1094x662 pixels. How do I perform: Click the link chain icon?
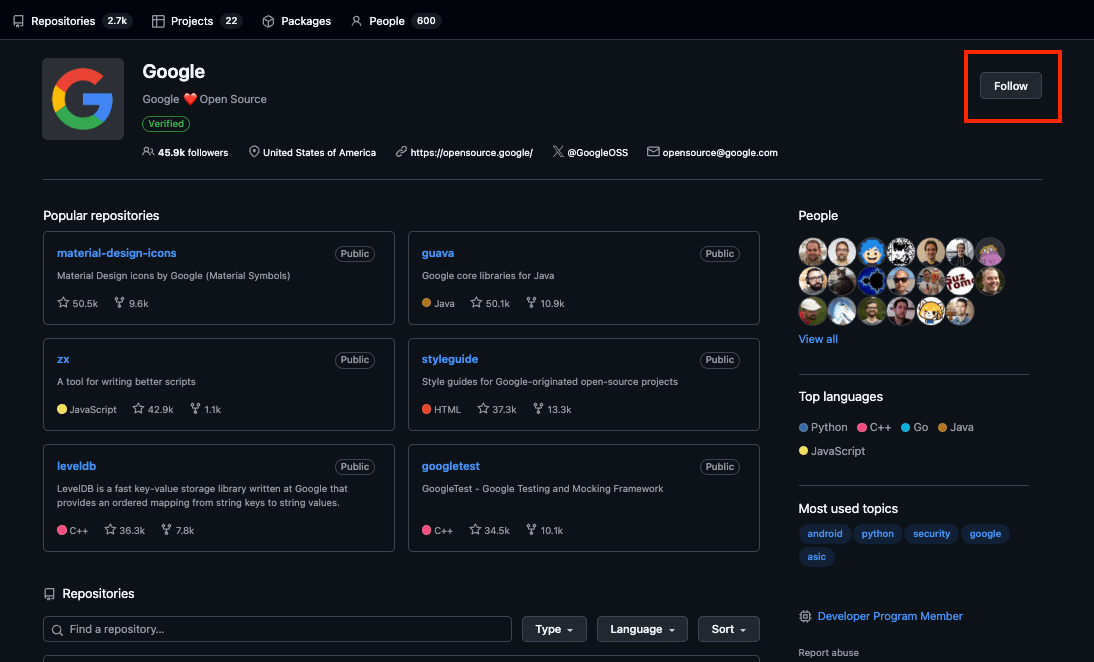401,151
